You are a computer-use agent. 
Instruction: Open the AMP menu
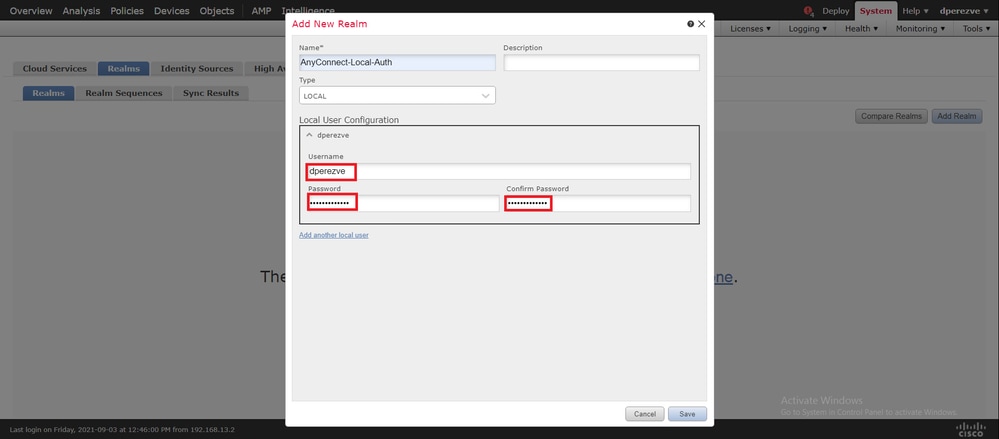(x=261, y=11)
